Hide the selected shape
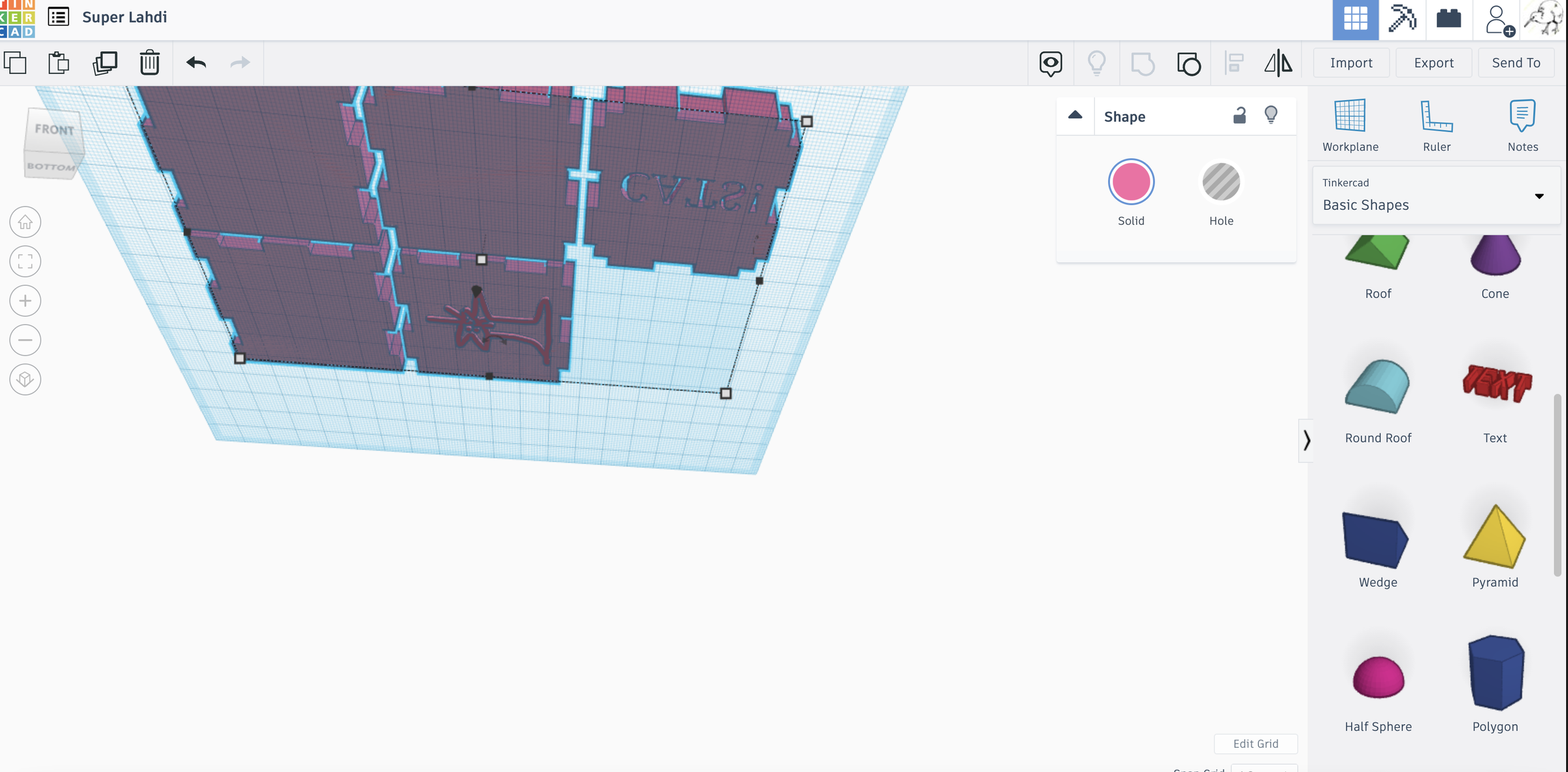This screenshot has height=772, width=1568. (x=1271, y=114)
